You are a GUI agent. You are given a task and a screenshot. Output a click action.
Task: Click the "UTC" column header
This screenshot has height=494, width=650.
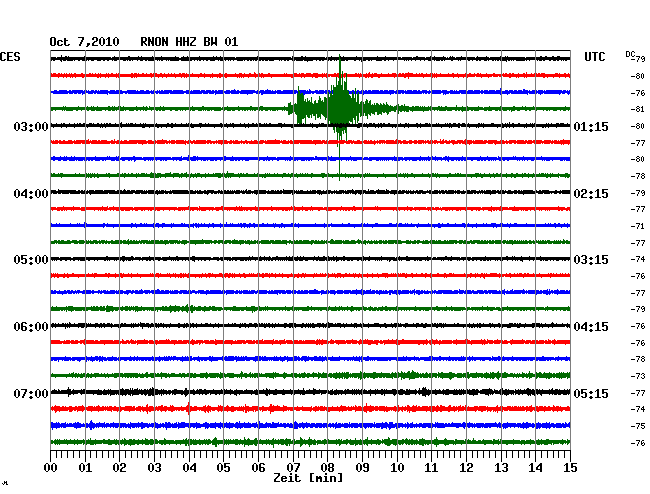tap(594, 57)
